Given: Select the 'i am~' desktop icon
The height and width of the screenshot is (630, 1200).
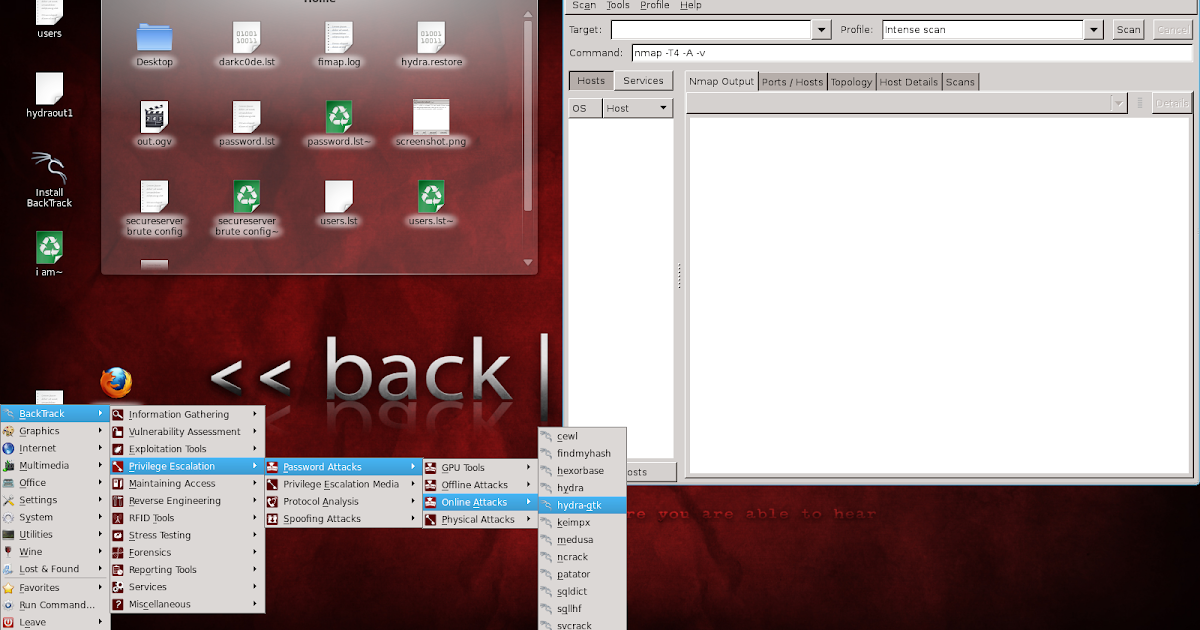Looking at the screenshot, I should [x=49, y=247].
